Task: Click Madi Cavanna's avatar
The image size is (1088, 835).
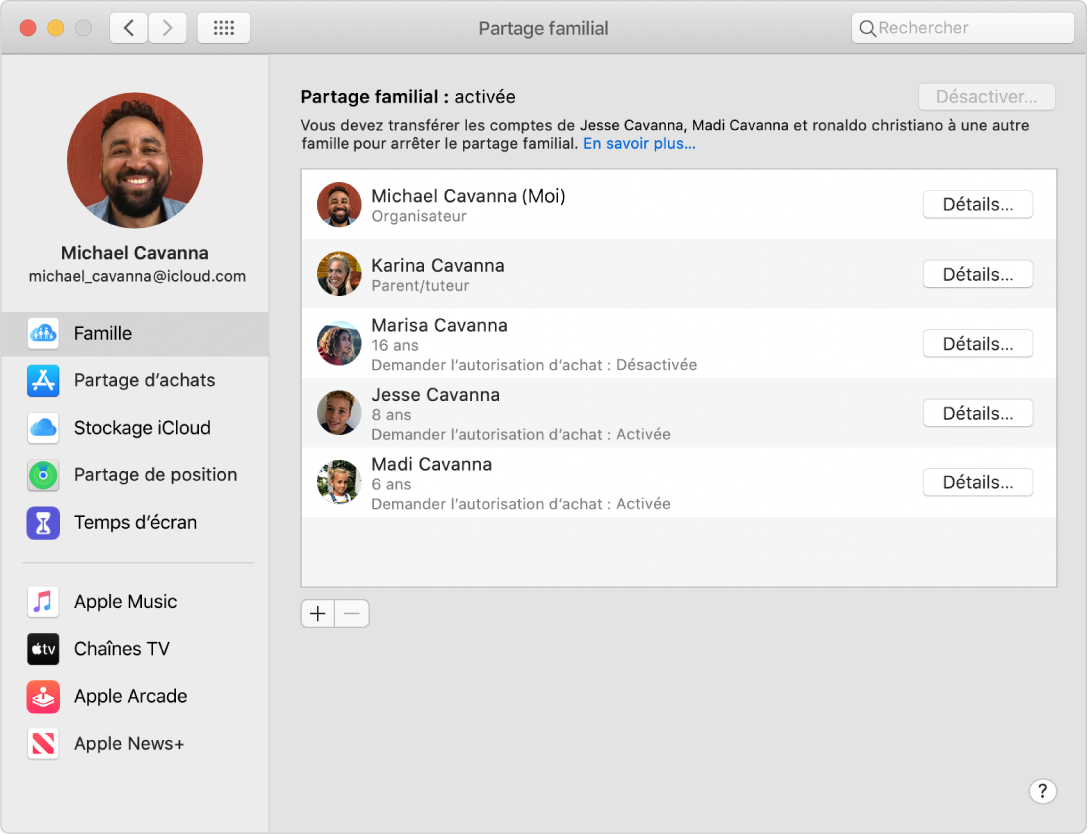Action: (339, 482)
